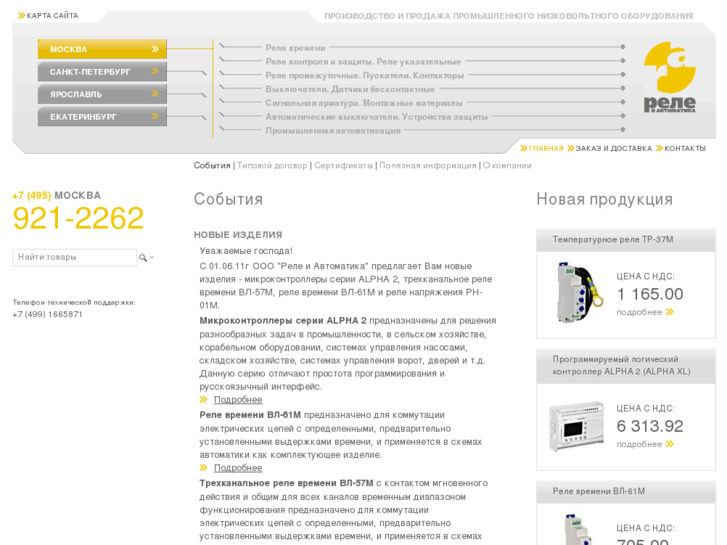The height and width of the screenshot is (545, 727).
Task: Click the arrow icon on Ярославль button
Action: [x=155, y=94]
